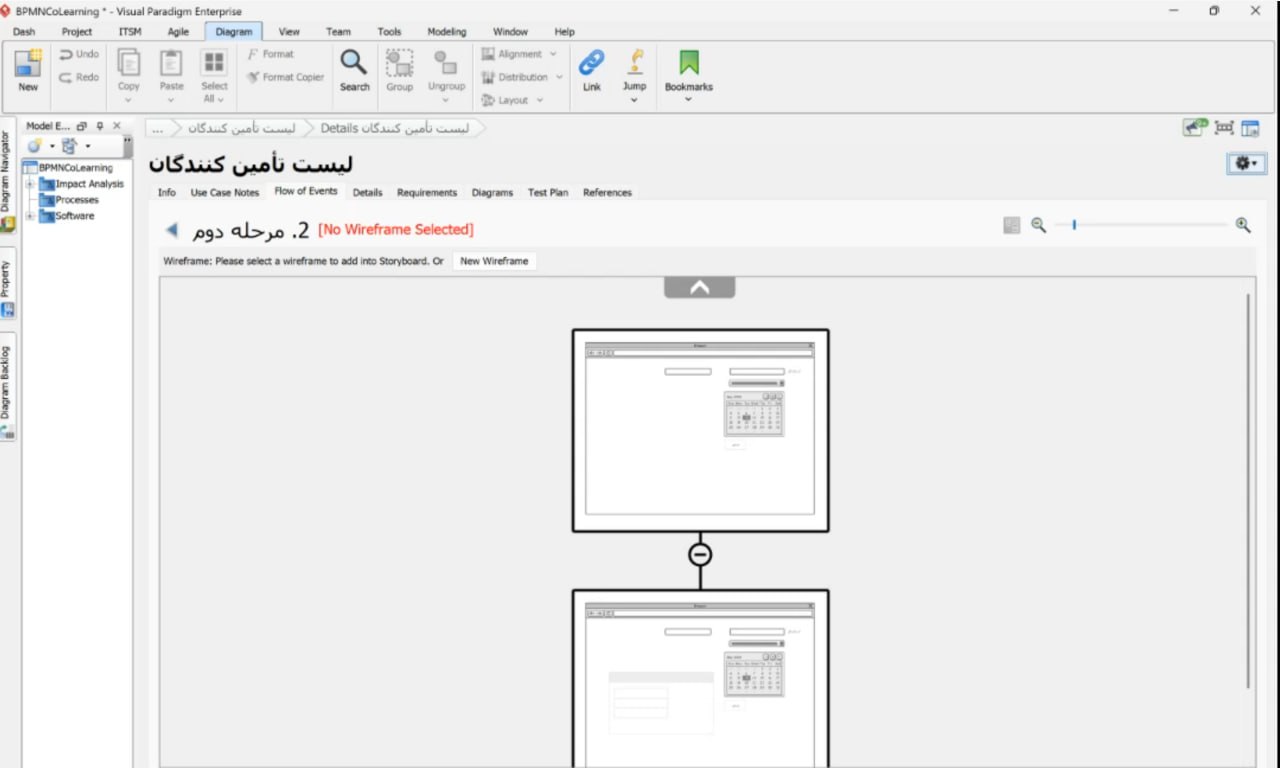This screenshot has height=768, width=1280.
Task: Click the New Wireframe button
Action: point(494,261)
